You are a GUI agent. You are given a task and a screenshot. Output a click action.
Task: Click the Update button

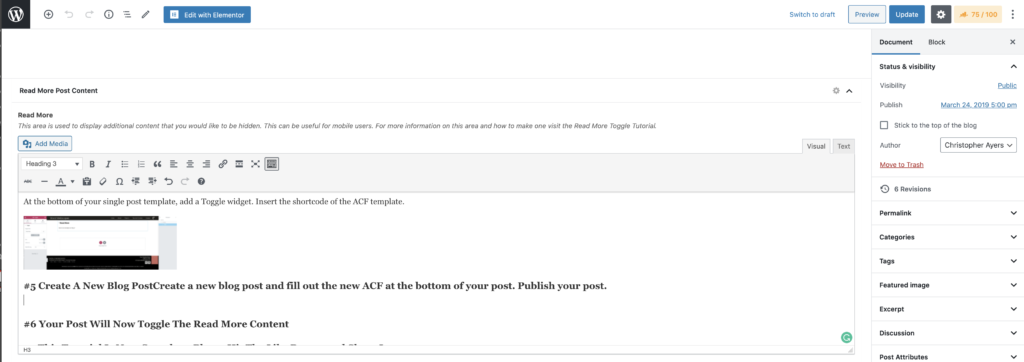point(906,14)
